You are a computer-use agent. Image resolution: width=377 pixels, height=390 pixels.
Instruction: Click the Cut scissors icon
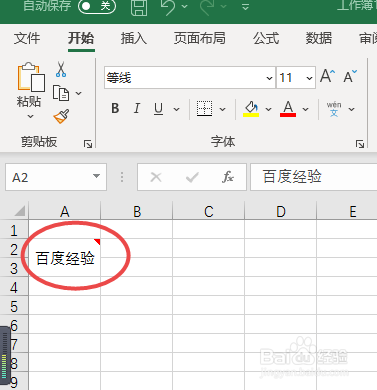pos(61,69)
